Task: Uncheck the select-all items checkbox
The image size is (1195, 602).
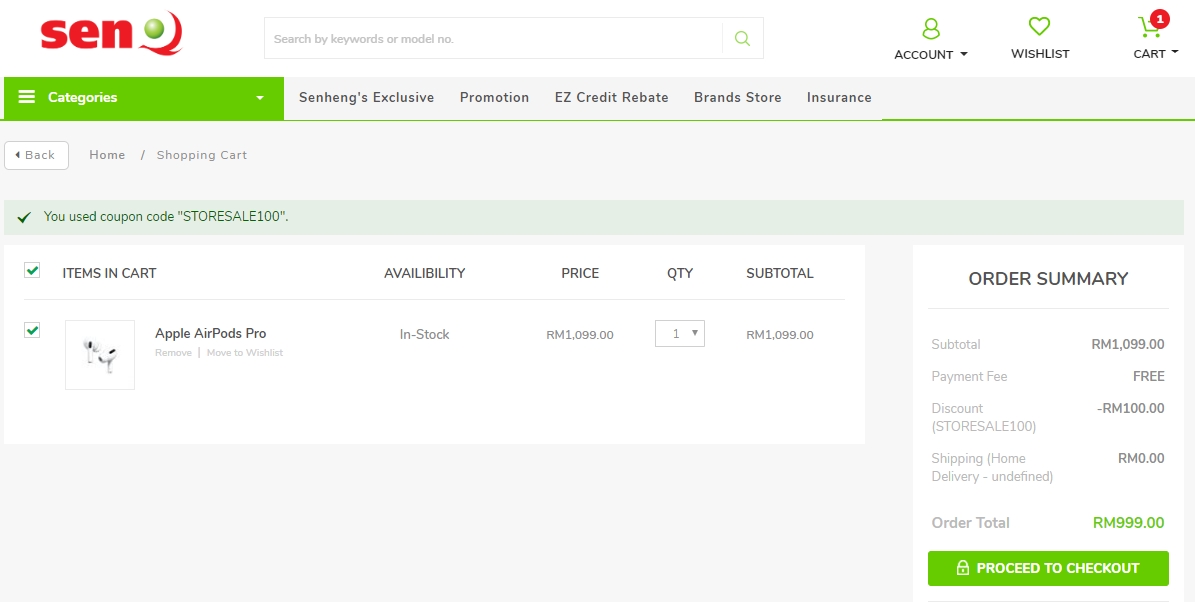Action: pos(32,270)
